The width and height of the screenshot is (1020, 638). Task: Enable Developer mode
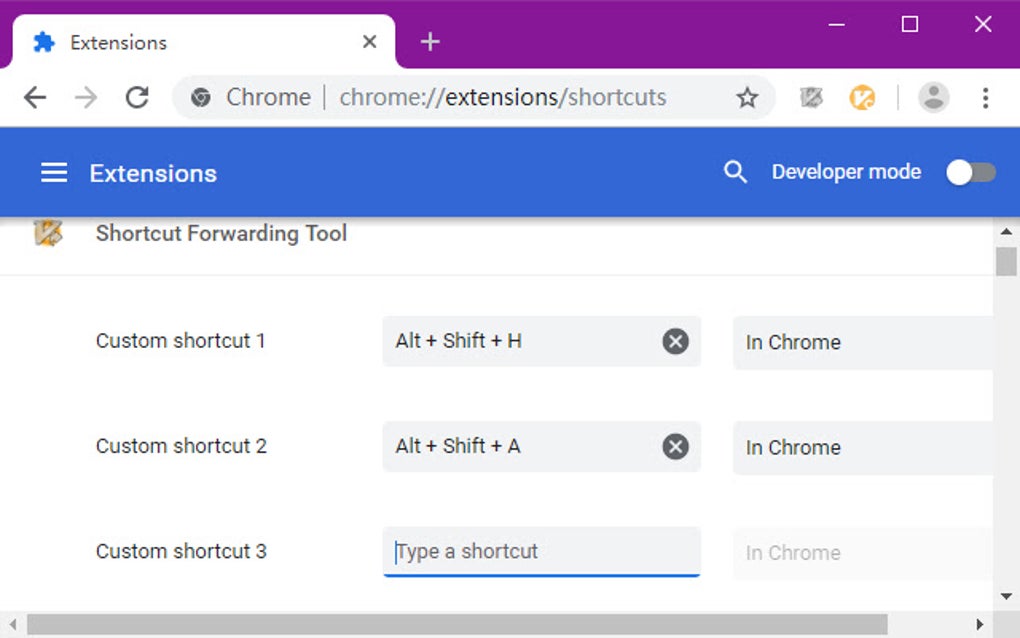(968, 172)
